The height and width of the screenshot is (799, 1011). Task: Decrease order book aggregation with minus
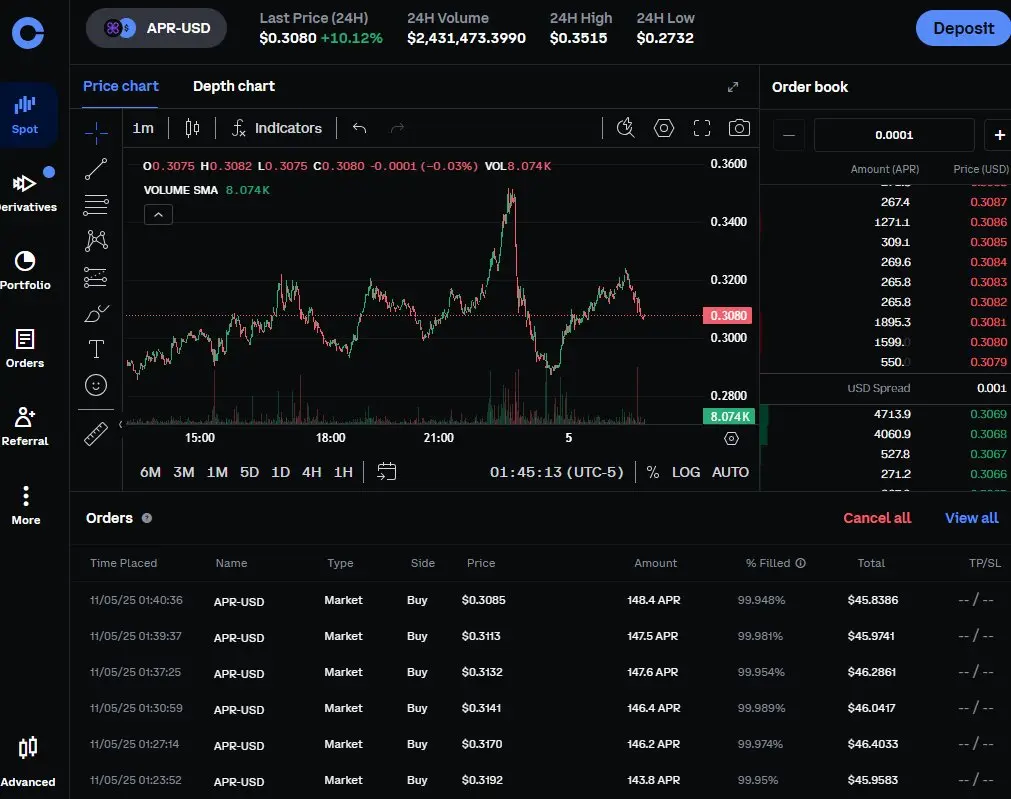[789, 135]
